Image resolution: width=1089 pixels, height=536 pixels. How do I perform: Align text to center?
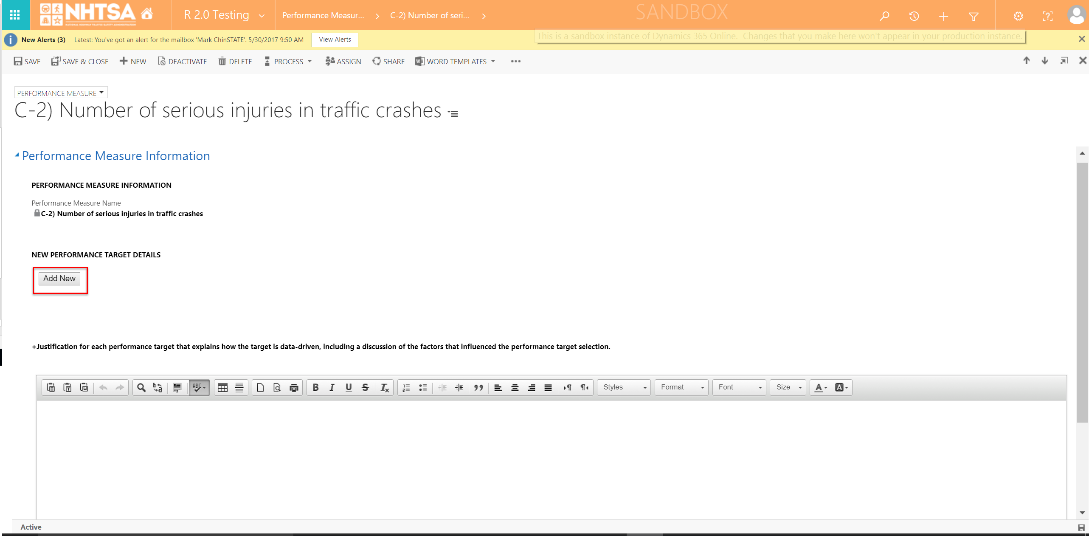[515, 387]
